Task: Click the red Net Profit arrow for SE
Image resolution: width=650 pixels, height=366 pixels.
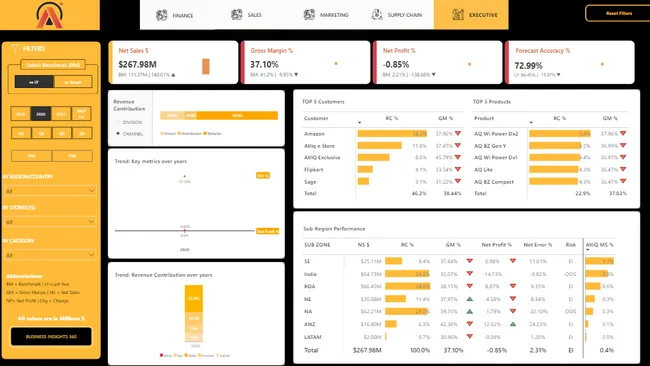Action: tap(513, 261)
